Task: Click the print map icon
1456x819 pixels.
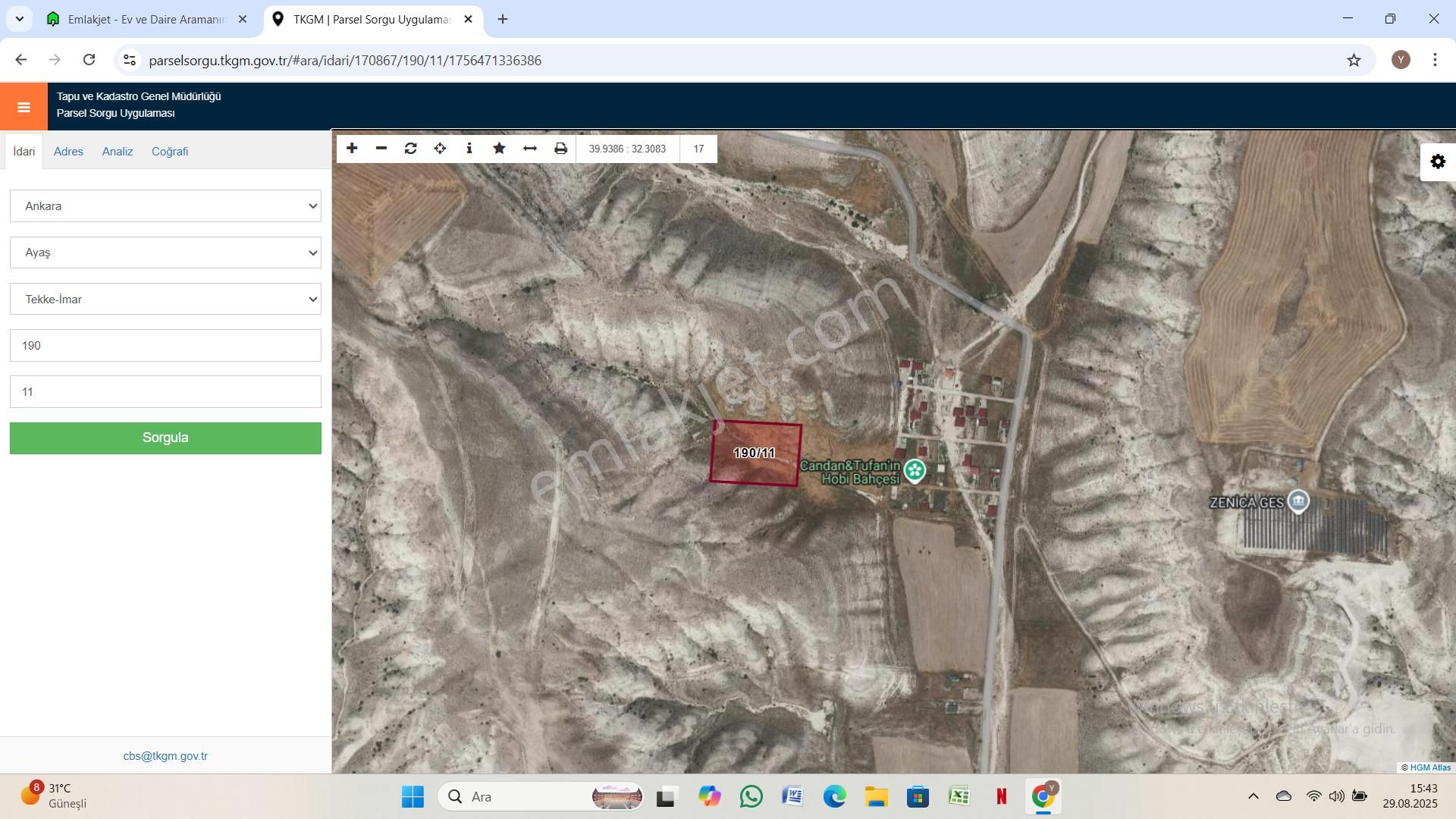Action: tap(560, 149)
